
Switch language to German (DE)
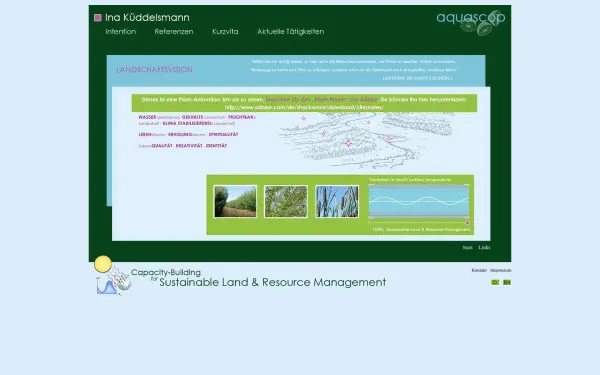[x=495, y=282]
